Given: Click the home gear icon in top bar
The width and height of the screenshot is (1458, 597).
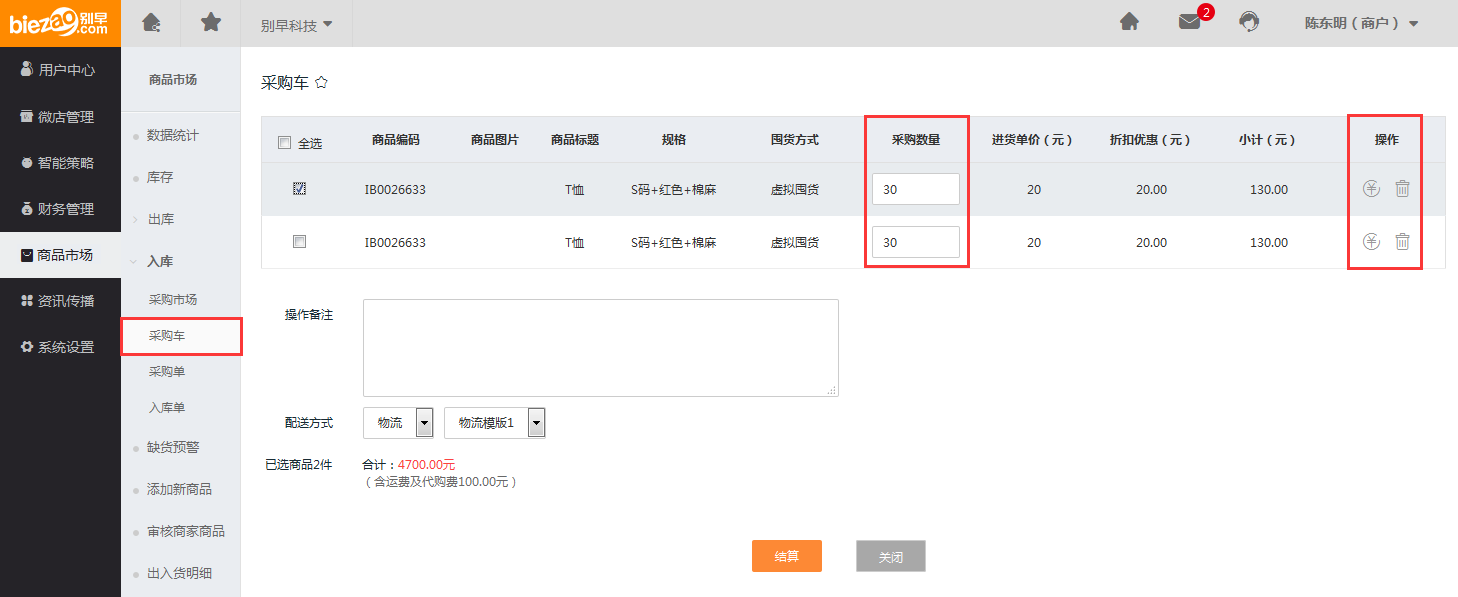Looking at the screenshot, I should 151,22.
